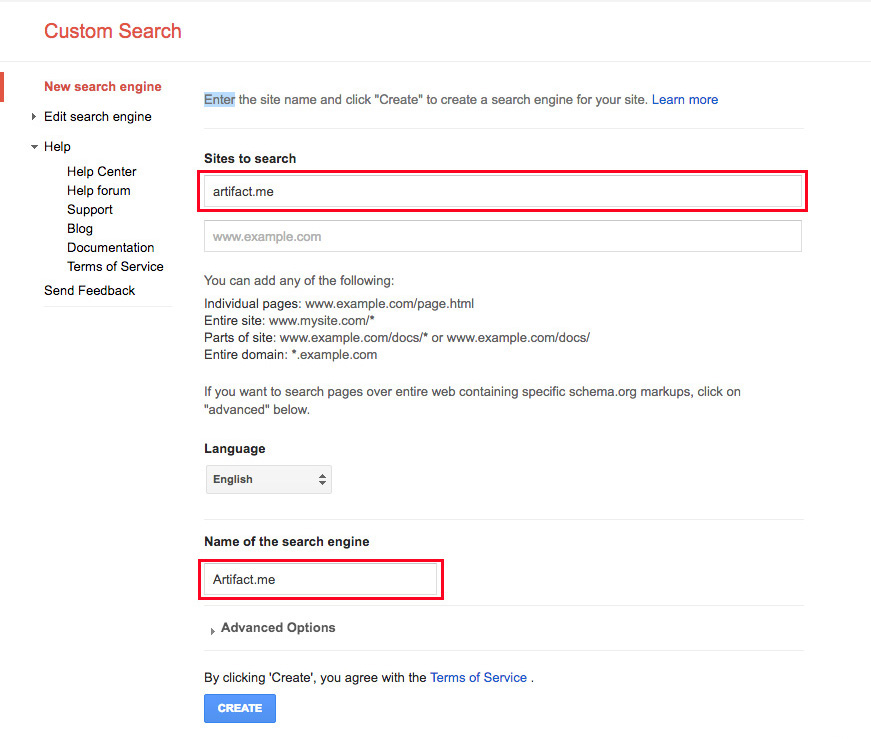Open sidebar Terms of Service link
The image size is (871, 739).
[116, 266]
